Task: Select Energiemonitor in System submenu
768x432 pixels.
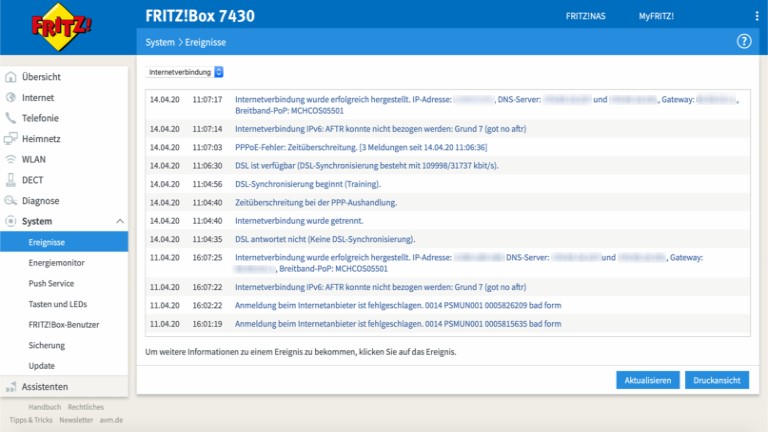Action: coord(56,263)
